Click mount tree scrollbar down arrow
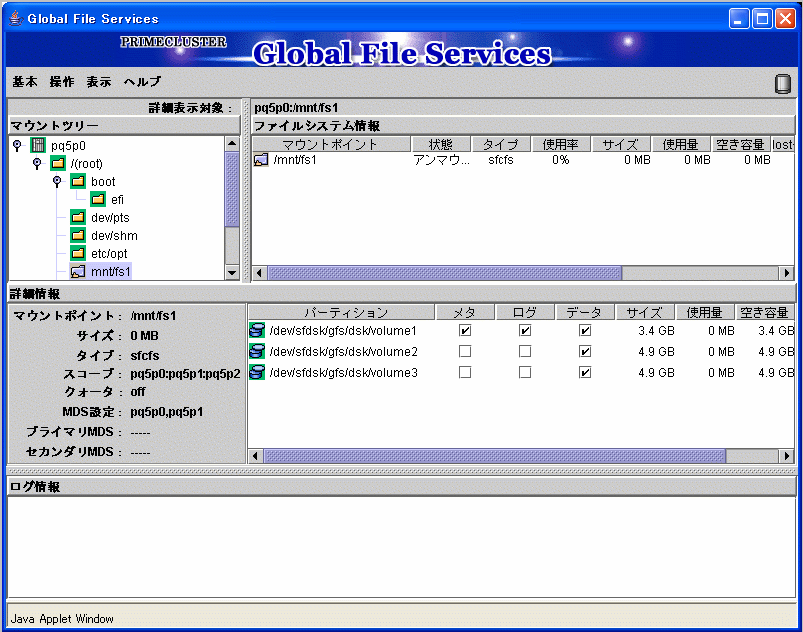The width and height of the screenshot is (803, 632). (232, 272)
